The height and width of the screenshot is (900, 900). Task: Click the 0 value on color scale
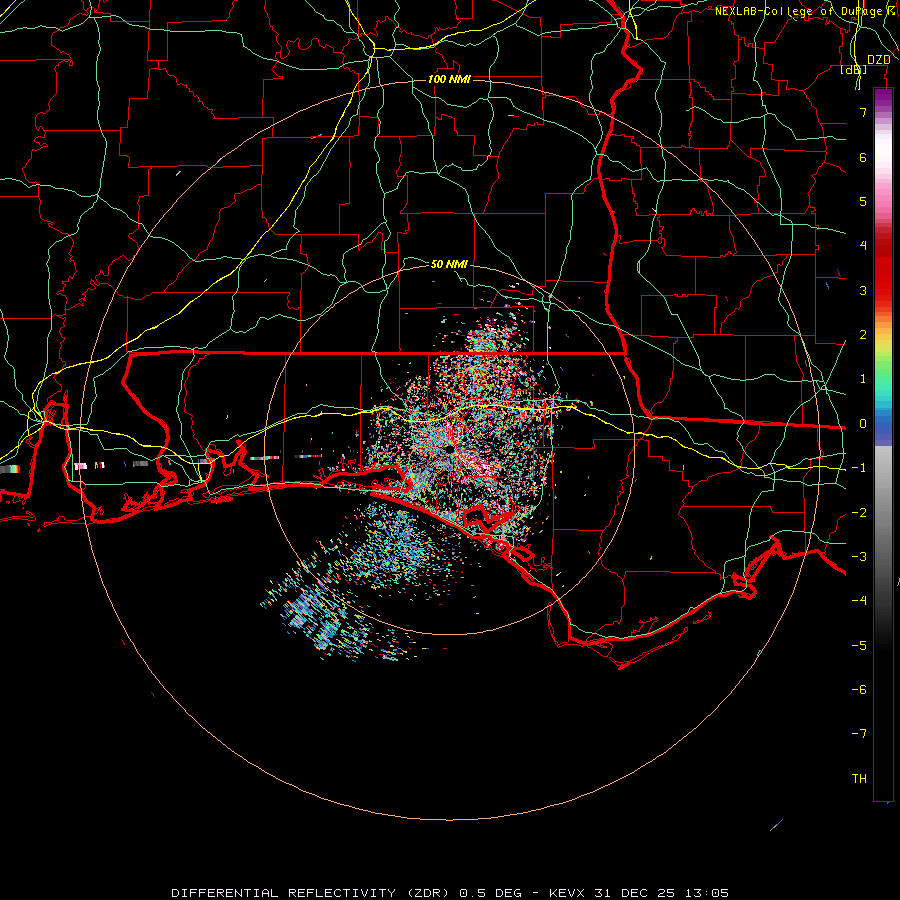point(863,424)
